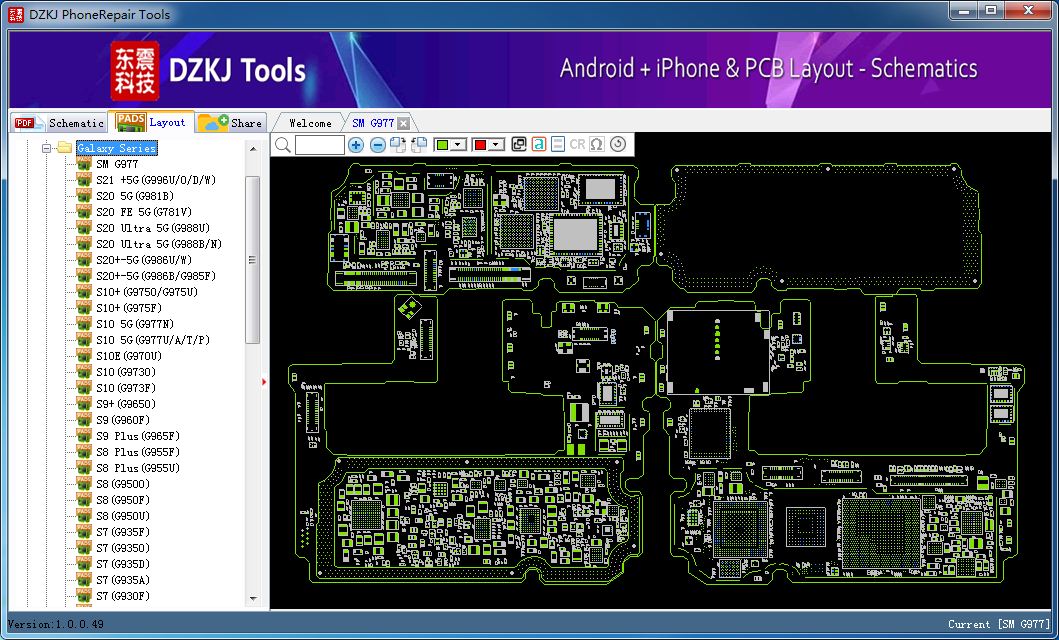
Task: Open S20 Ultra 5G(G988B/N) layout
Action: 159,244
